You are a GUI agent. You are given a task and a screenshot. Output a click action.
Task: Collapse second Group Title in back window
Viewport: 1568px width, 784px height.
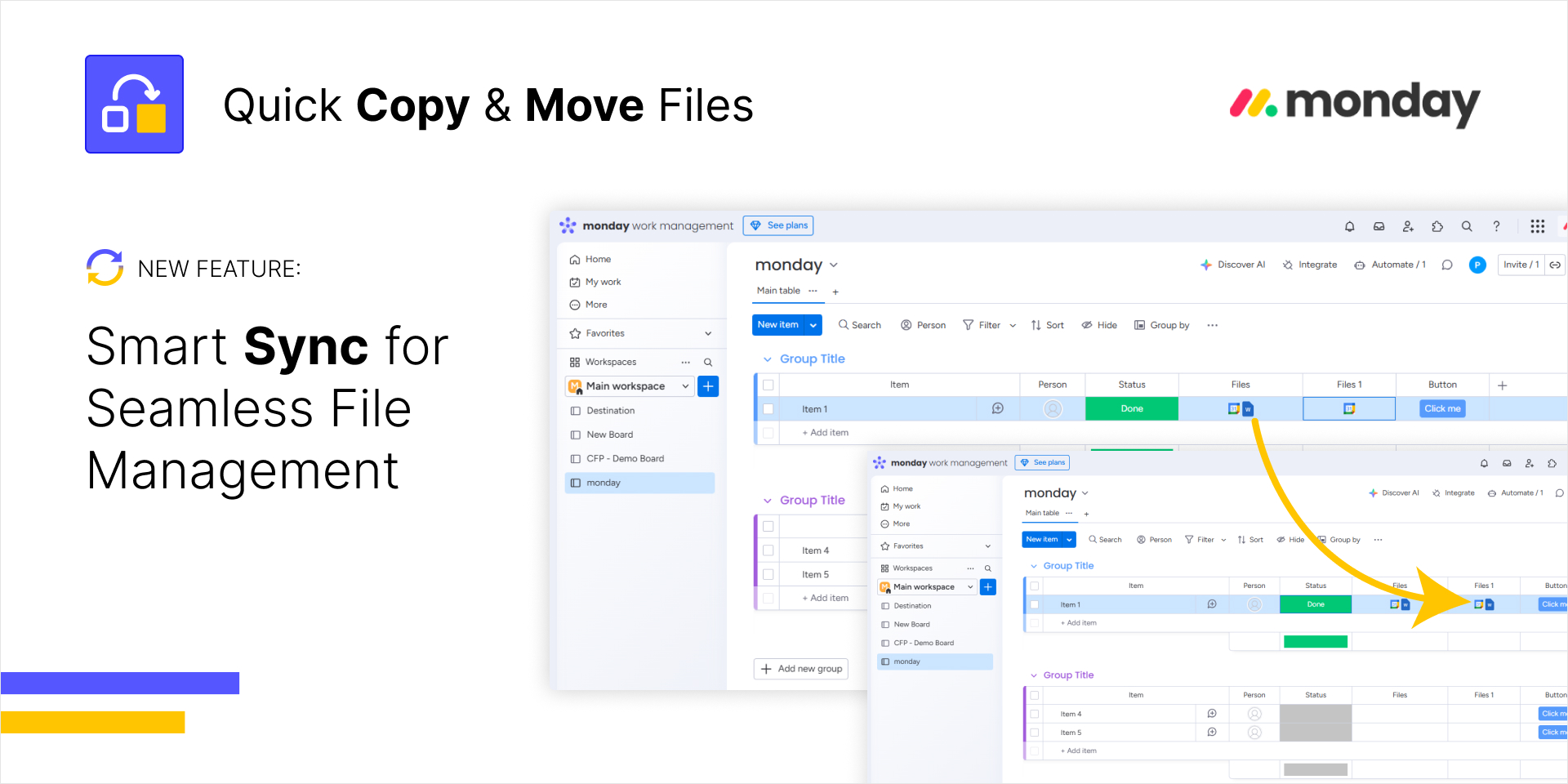click(768, 501)
